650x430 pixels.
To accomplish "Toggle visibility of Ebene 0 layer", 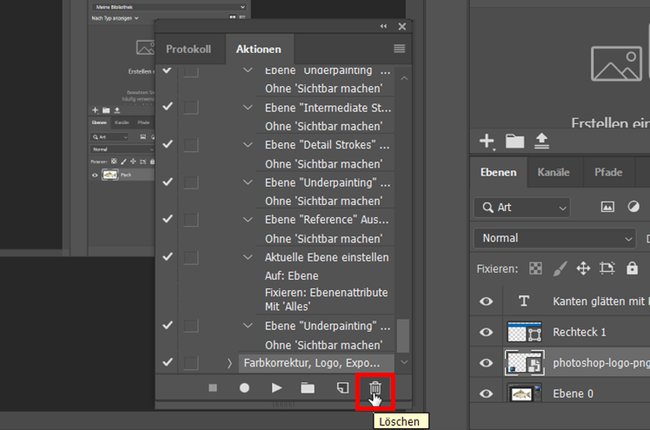I will 487,394.
